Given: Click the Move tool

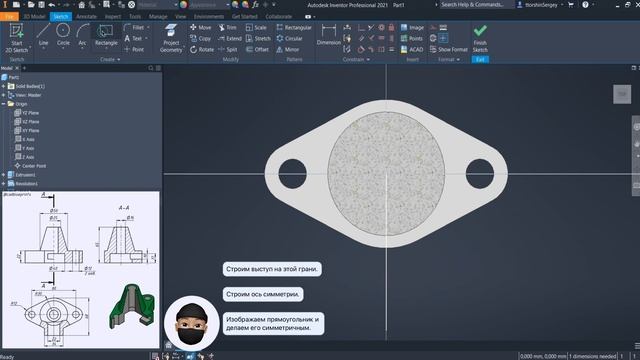Looking at the screenshot, I should (200, 27).
